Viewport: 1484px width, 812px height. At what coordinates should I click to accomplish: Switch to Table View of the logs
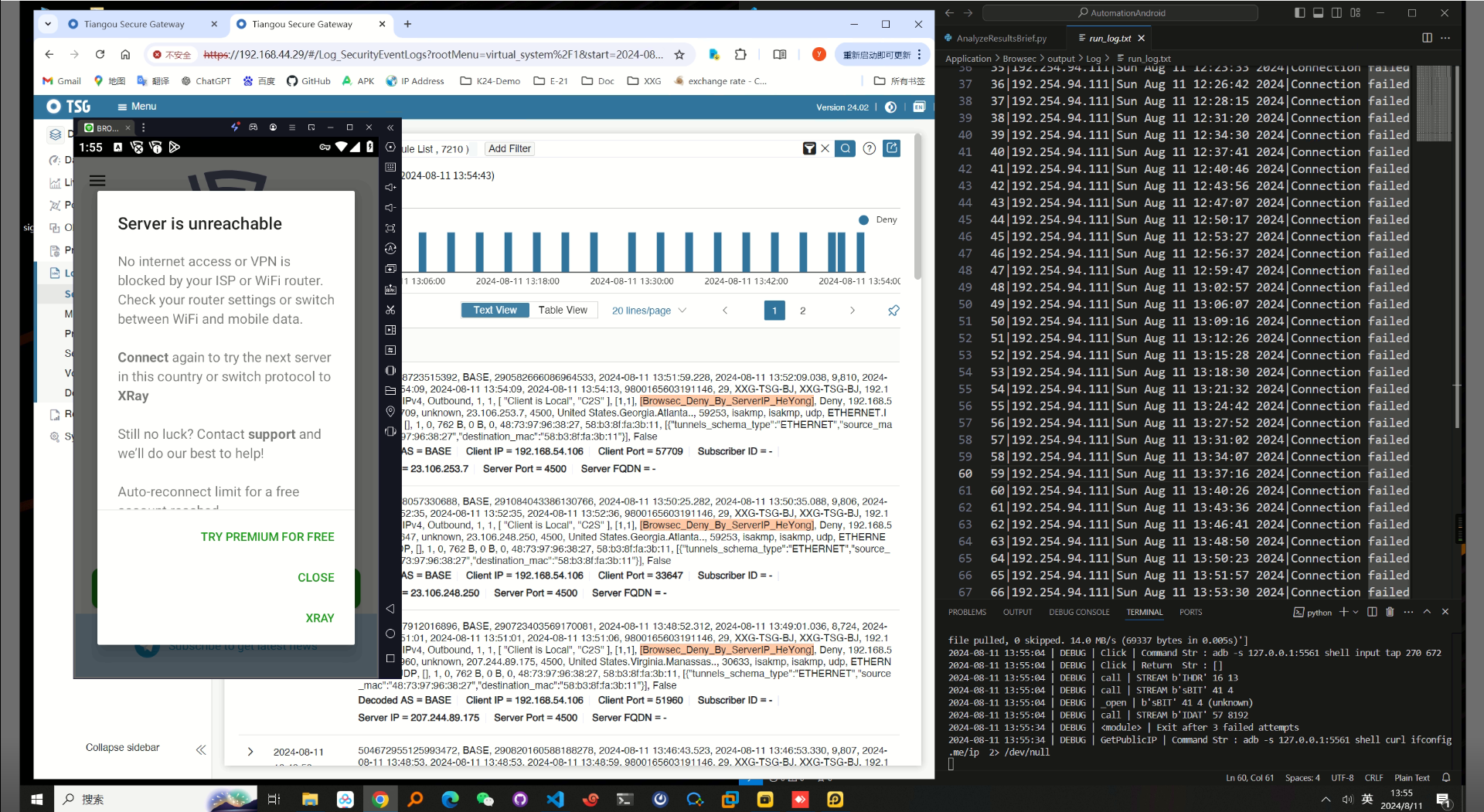pos(563,310)
